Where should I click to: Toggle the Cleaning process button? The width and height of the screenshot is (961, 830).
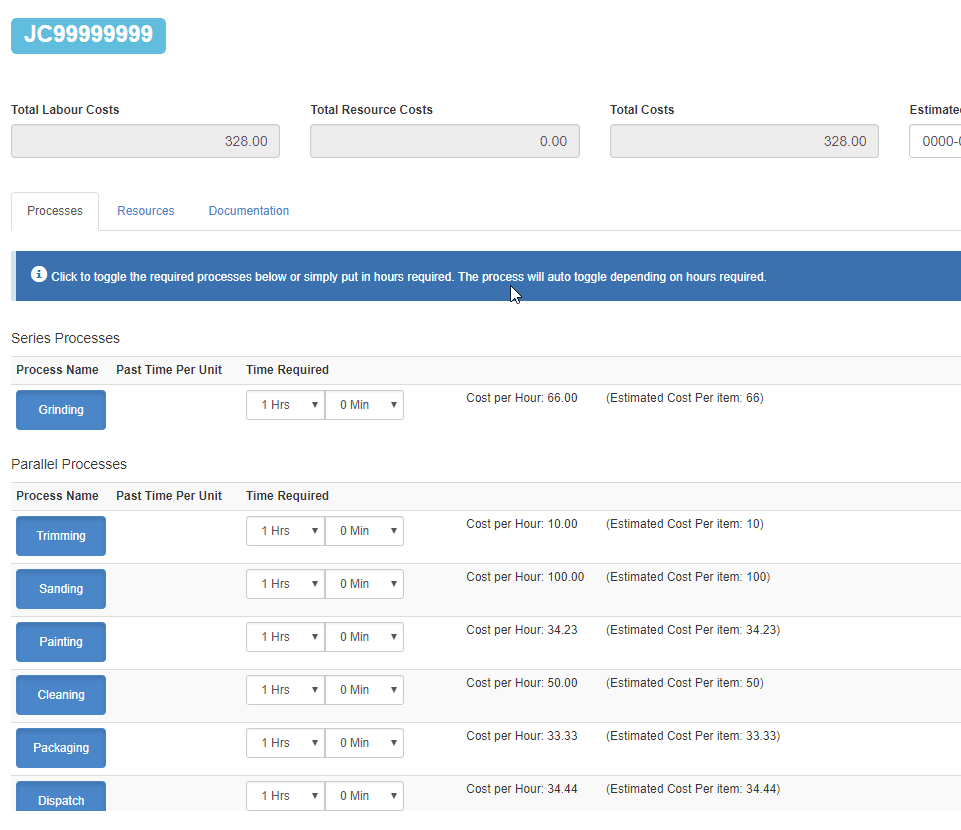61,695
